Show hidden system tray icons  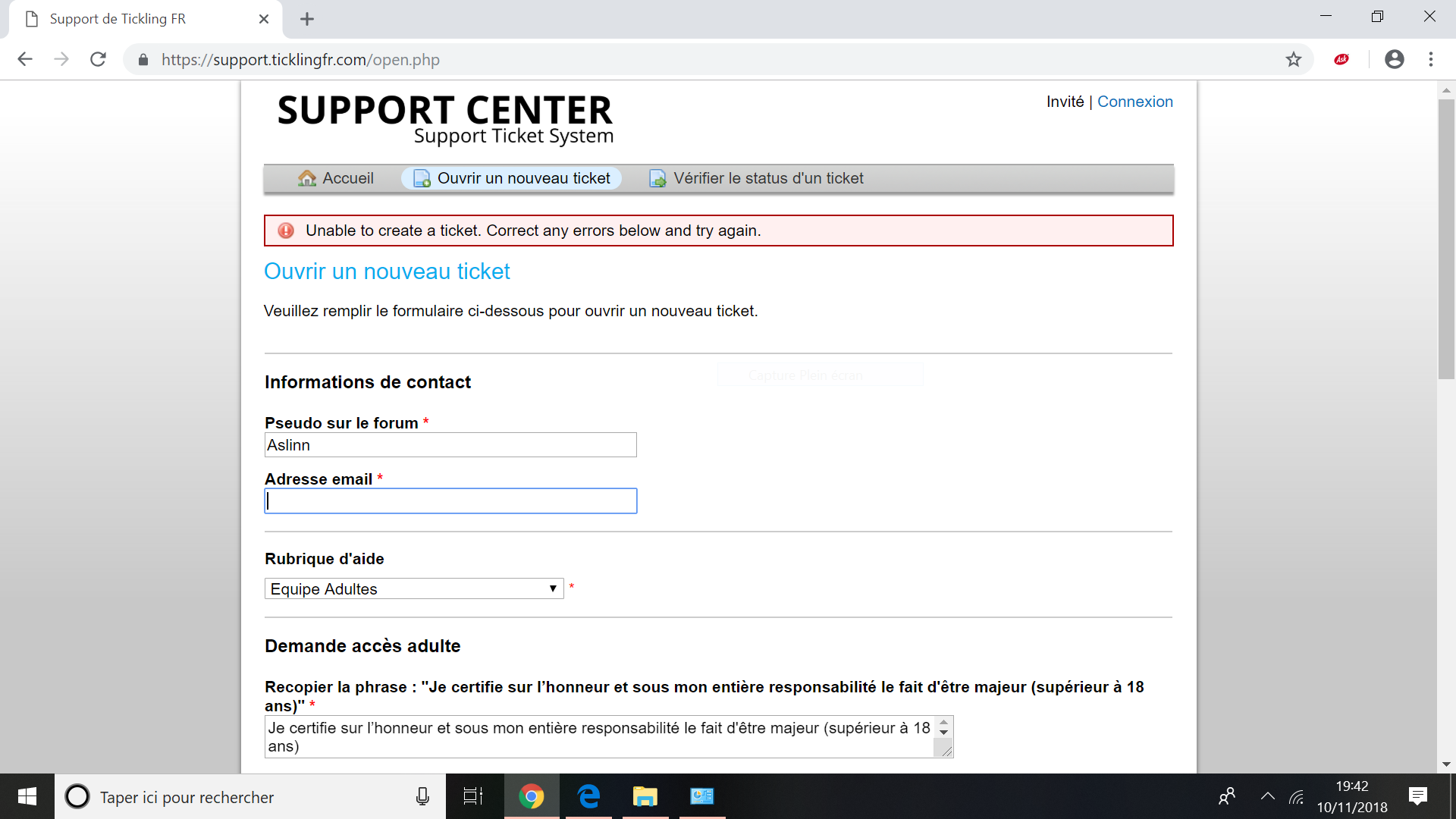click(1267, 796)
